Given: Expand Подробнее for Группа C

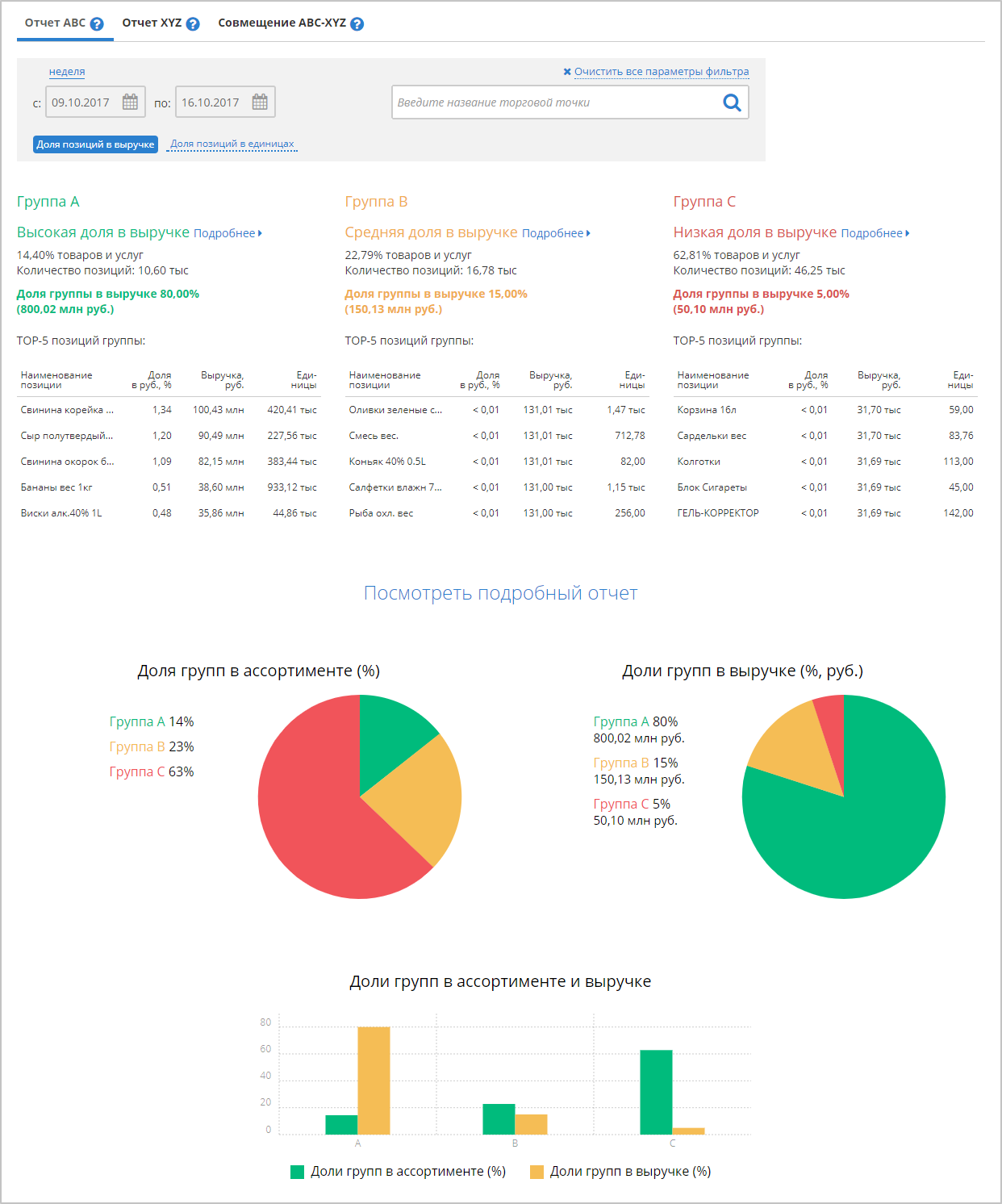Looking at the screenshot, I should click(875, 233).
